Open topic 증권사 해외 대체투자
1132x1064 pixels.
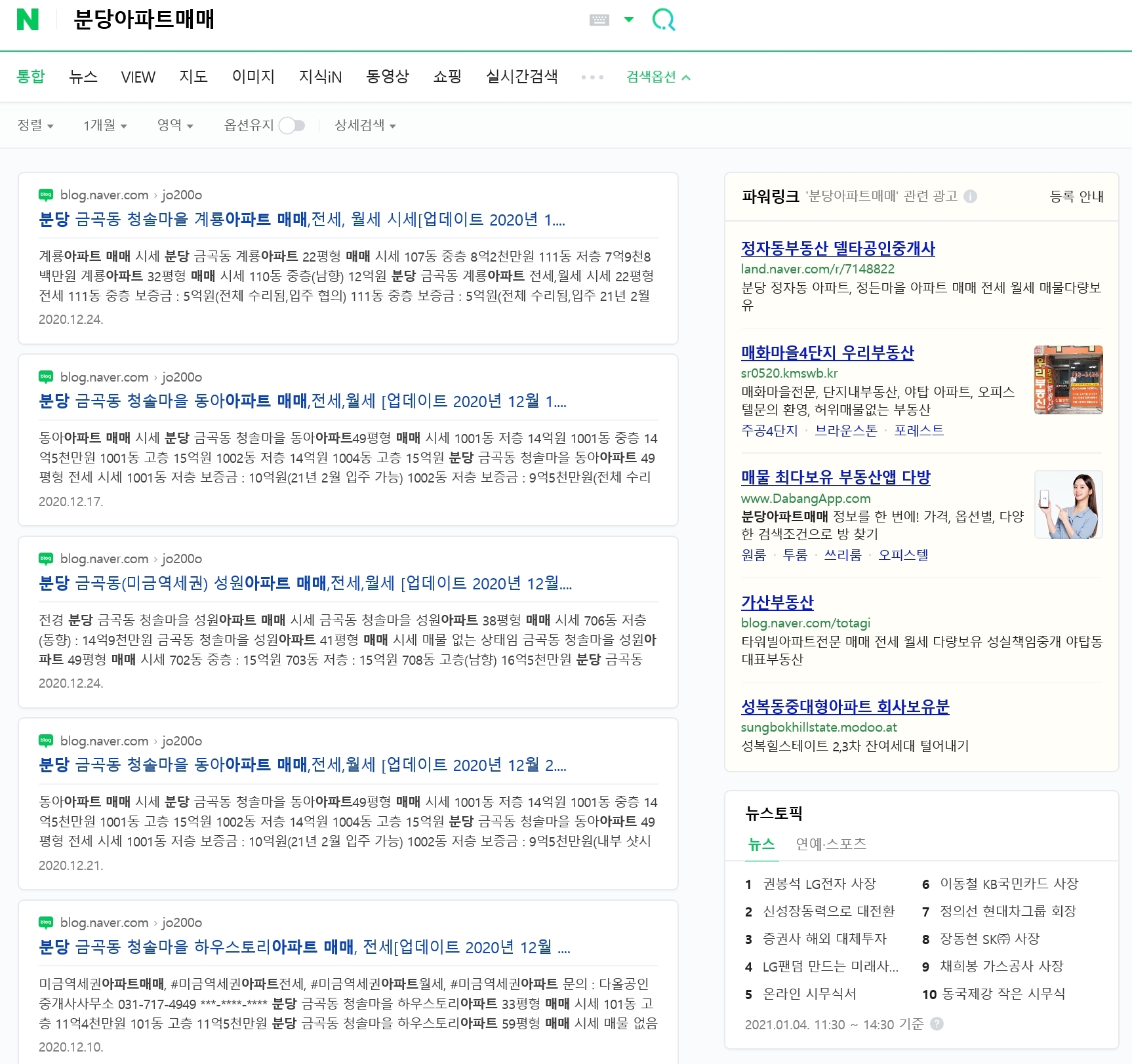point(824,939)
